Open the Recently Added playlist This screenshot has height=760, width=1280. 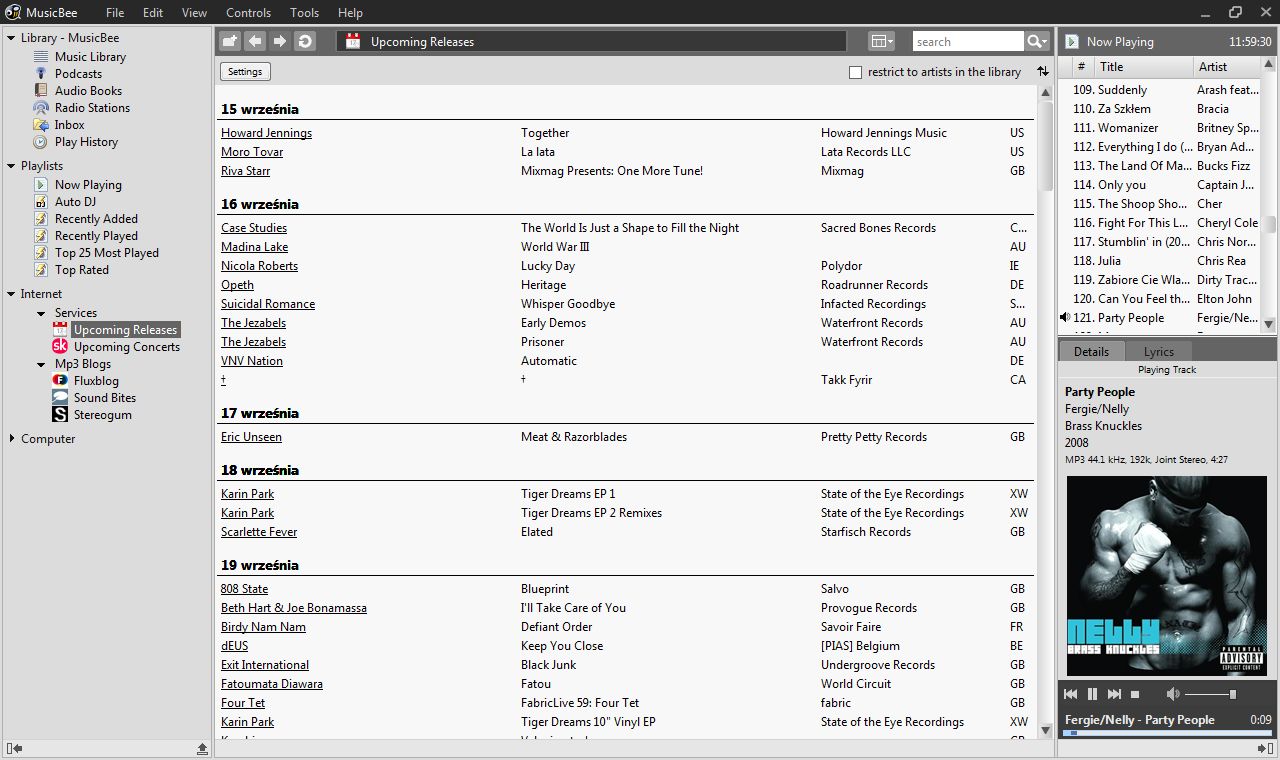[x=96, y=219]
